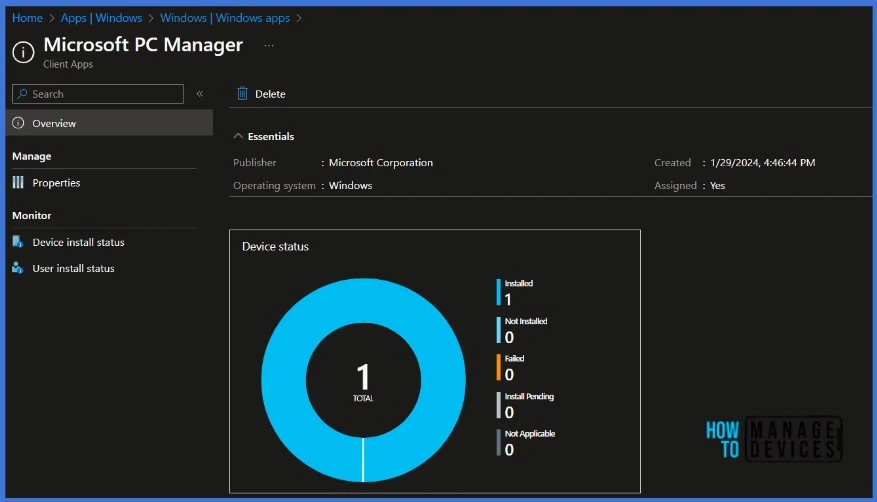Click publisher value Microsoft Corporation
This screenshot has height=502, width=877.
click(x=381, y=163)
